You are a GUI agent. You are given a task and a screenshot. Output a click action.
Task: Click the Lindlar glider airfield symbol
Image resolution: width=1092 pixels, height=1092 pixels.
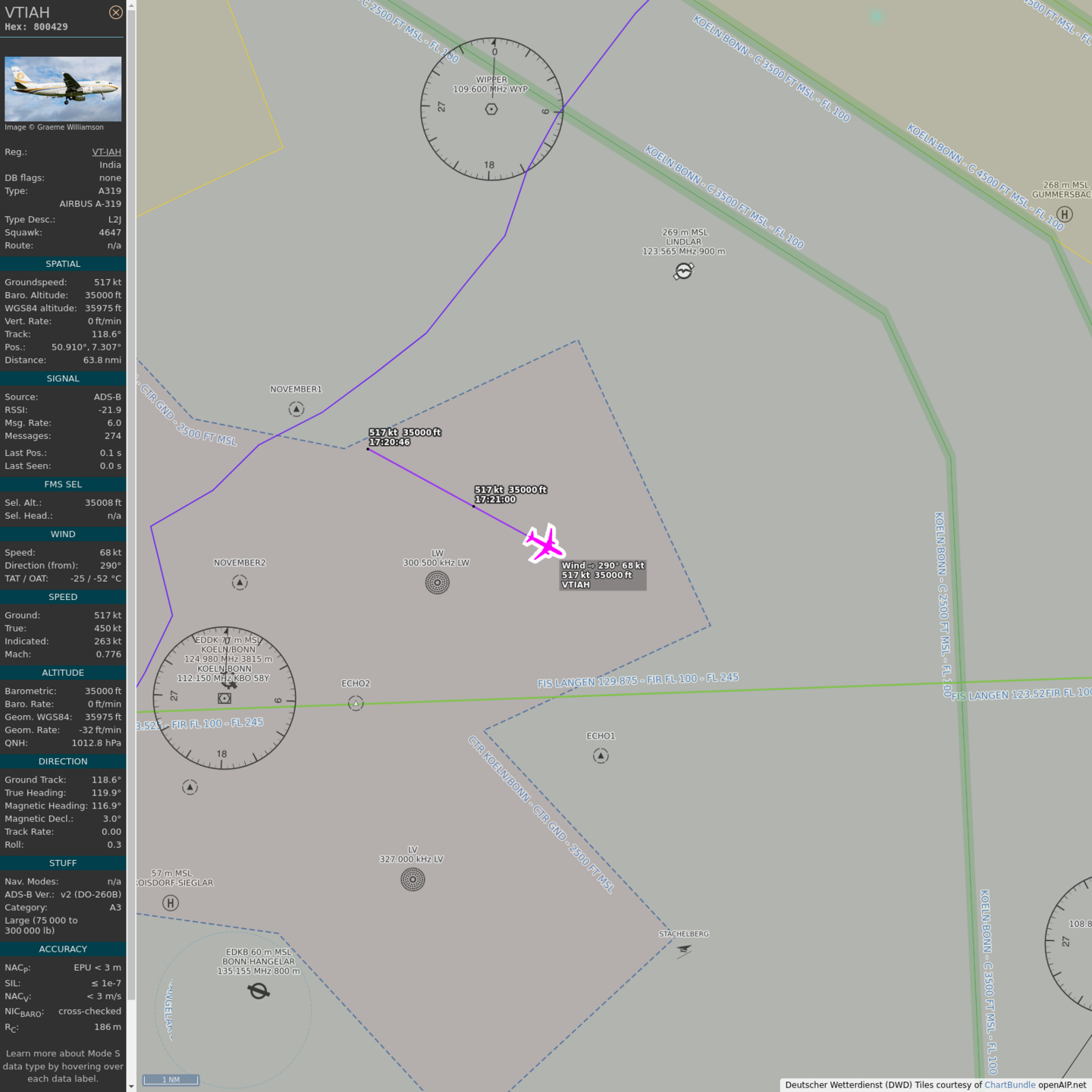(x=683, y=271)
